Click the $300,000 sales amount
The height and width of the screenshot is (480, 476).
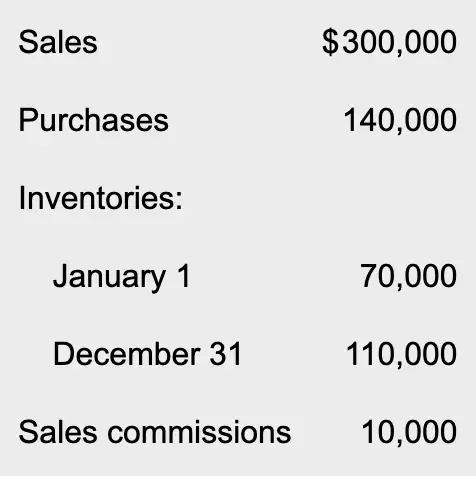[x=389, y=42]
